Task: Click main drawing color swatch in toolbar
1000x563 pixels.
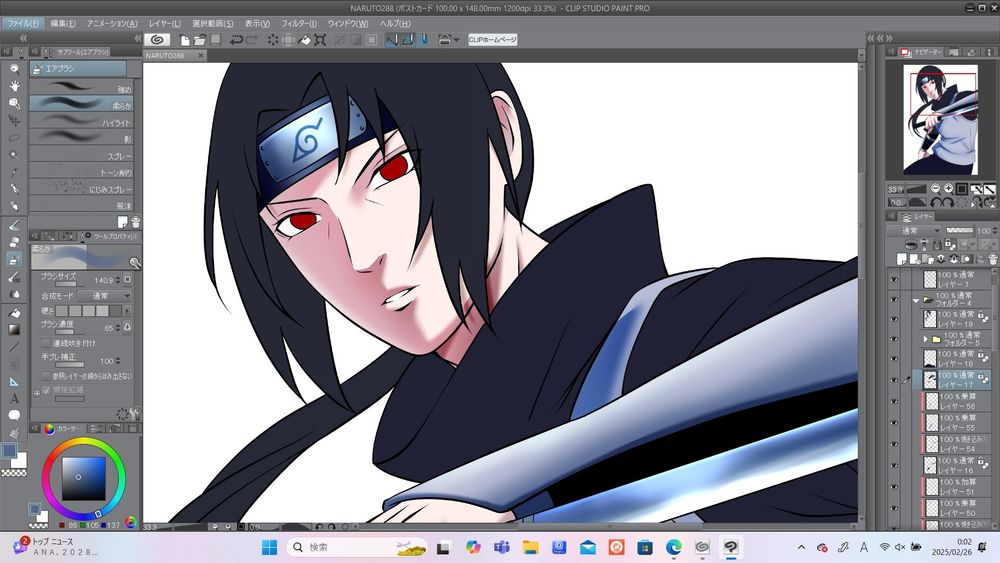Action: click(x=9, y=451)
